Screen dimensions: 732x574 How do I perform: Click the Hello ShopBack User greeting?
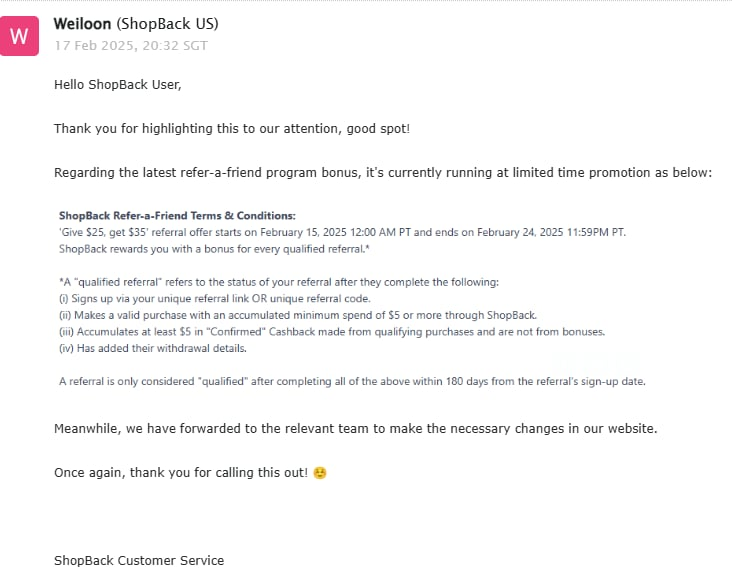click(x=118, y=84)
